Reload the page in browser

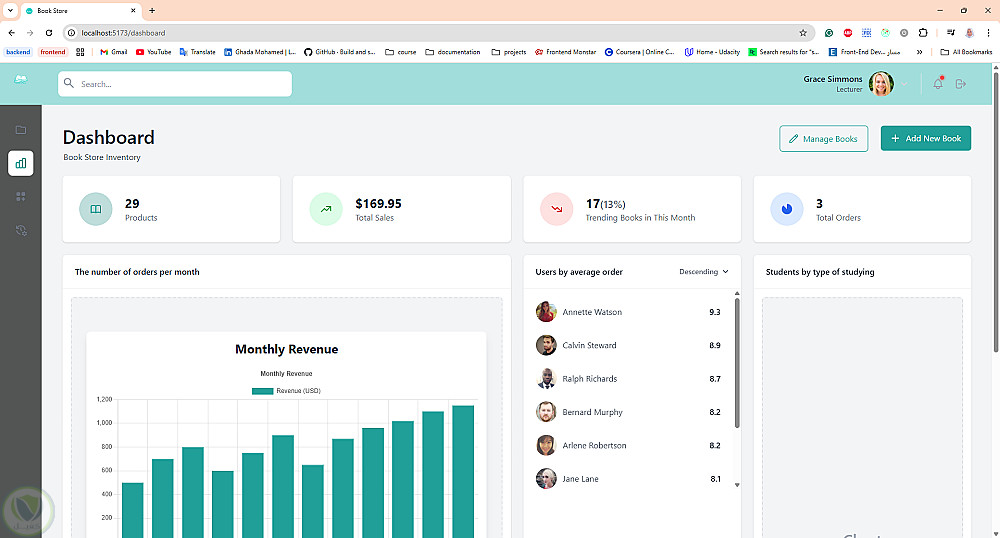48,33
